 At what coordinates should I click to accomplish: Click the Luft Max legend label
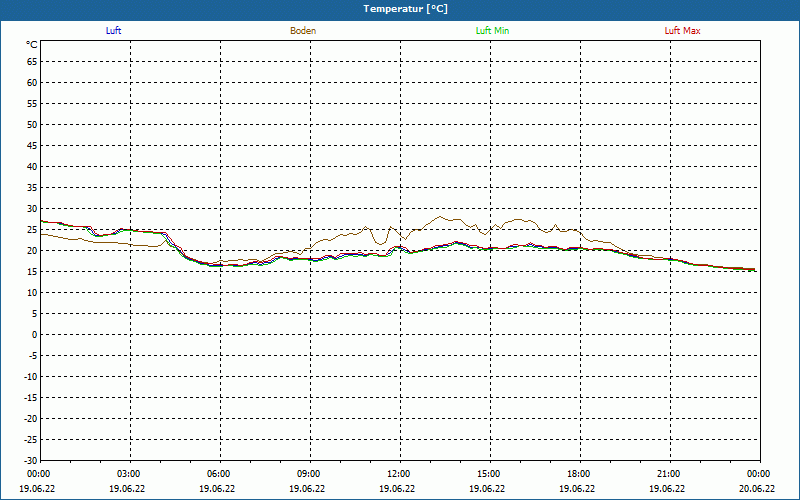682,31
